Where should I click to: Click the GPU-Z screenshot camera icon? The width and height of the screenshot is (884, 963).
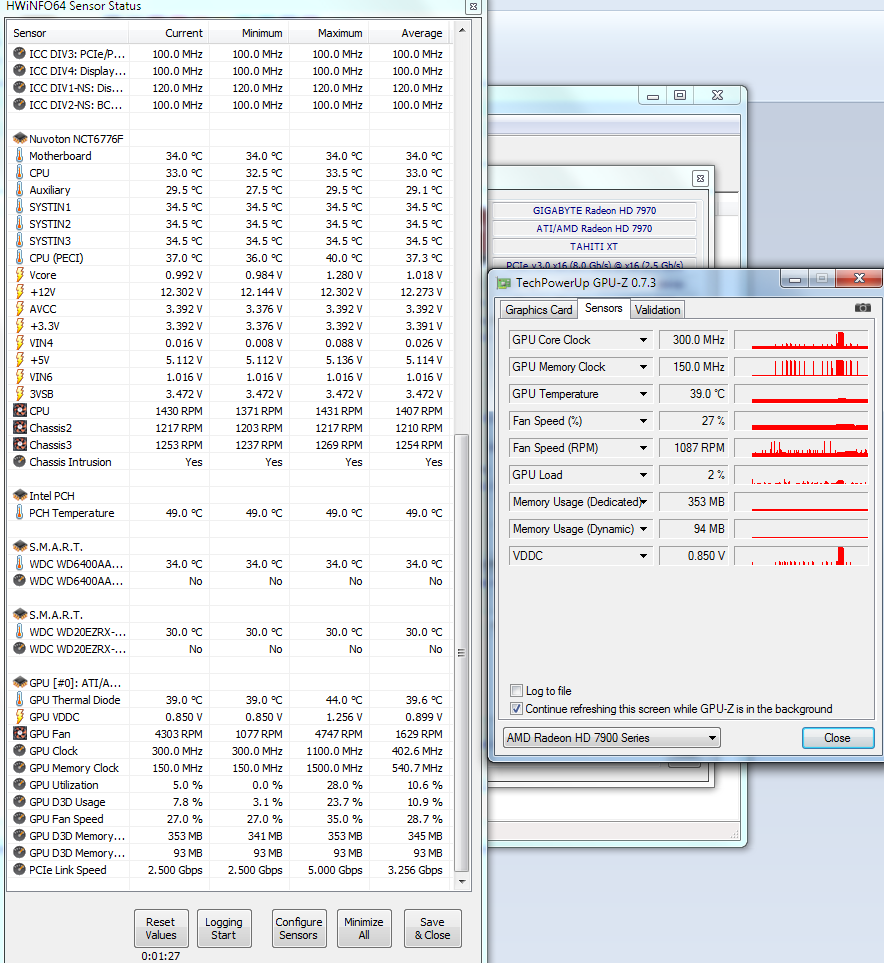click(862, 308)
